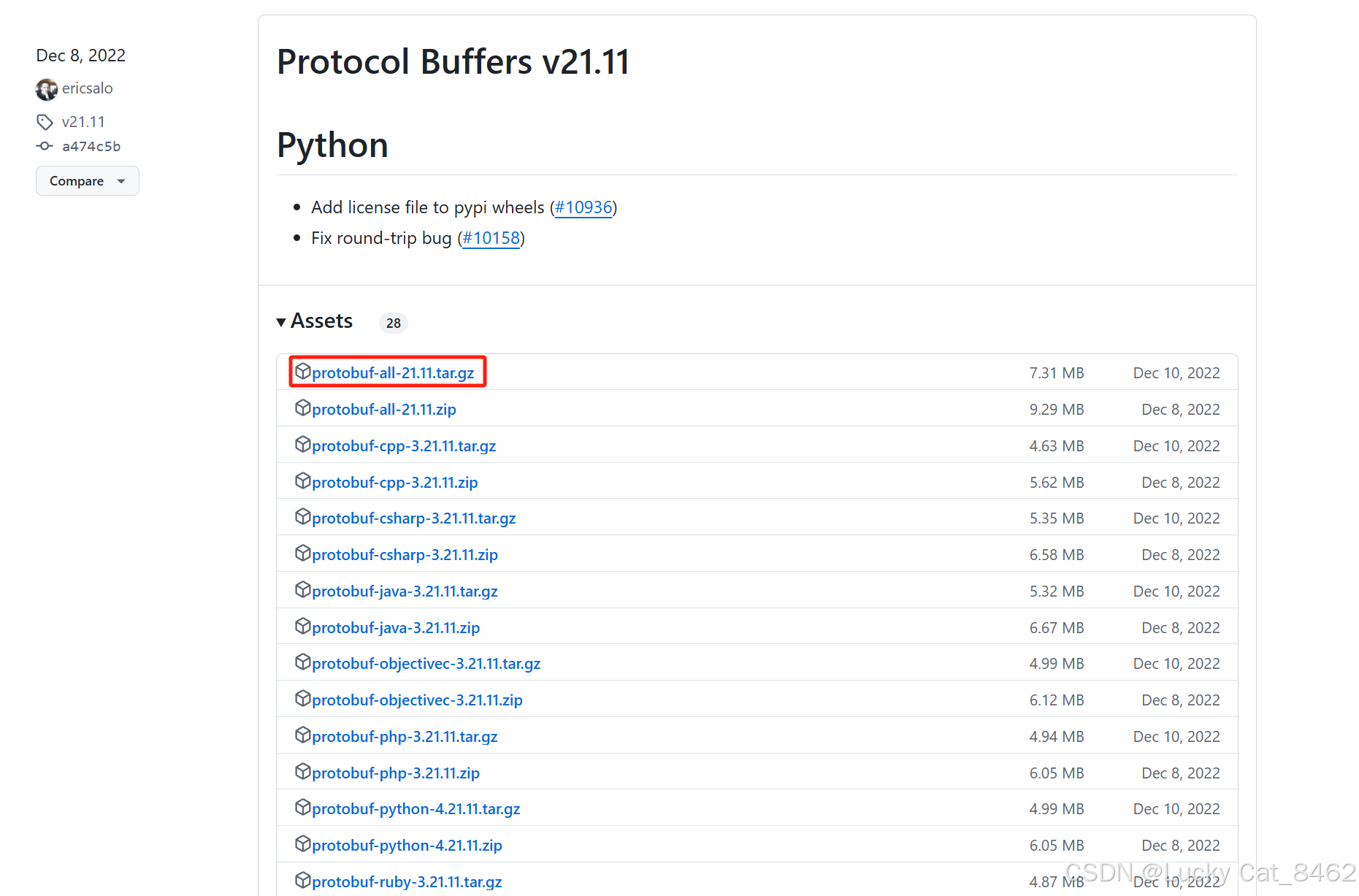The height and width of the screenshot is (896, 1359).
Task: Click the package icon beside protobuf-ruby-3.21.11.tar.gz
Action: (303, 880)
